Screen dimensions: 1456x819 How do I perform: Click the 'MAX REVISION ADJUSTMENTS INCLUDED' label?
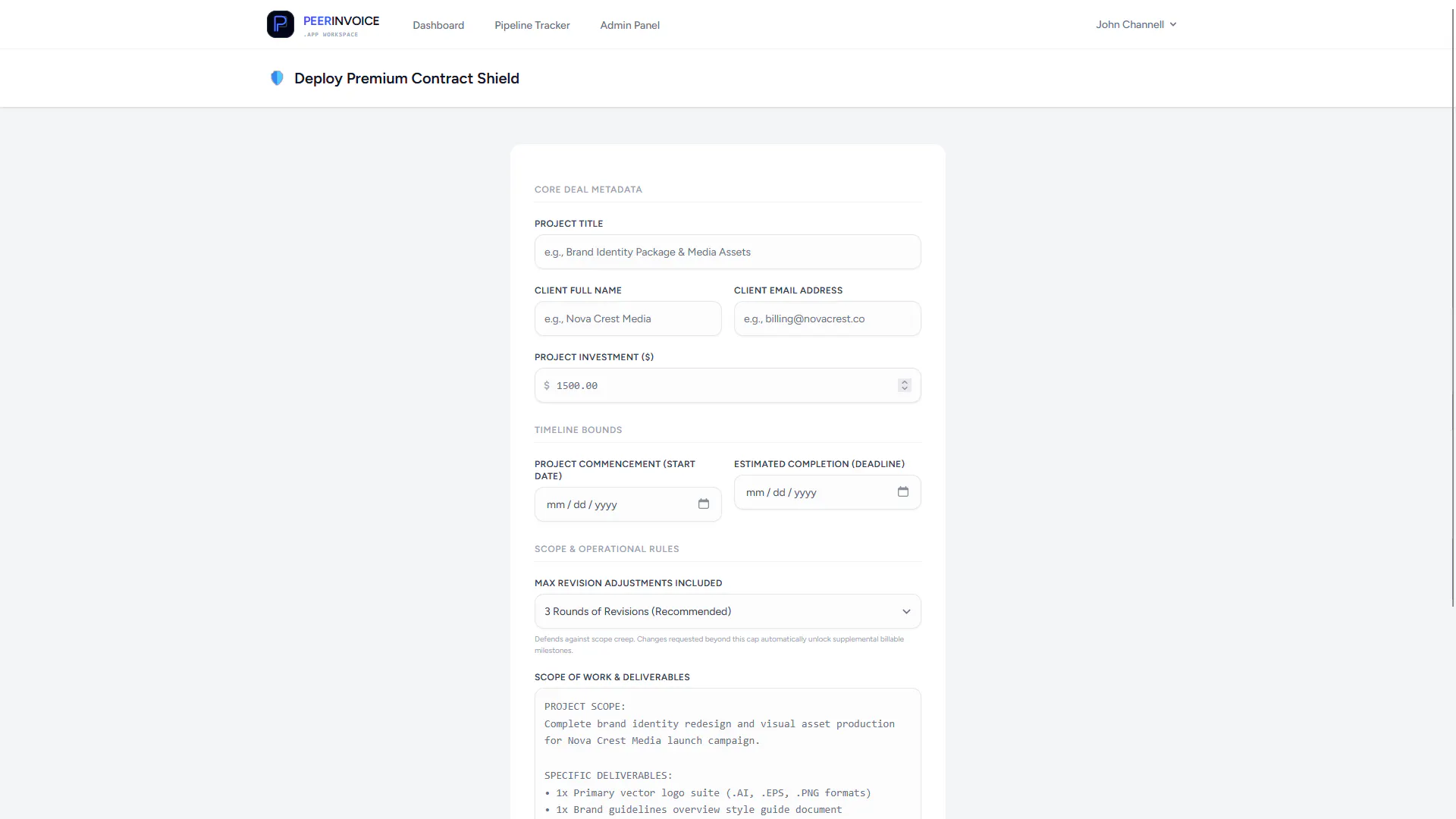[628, 583]
